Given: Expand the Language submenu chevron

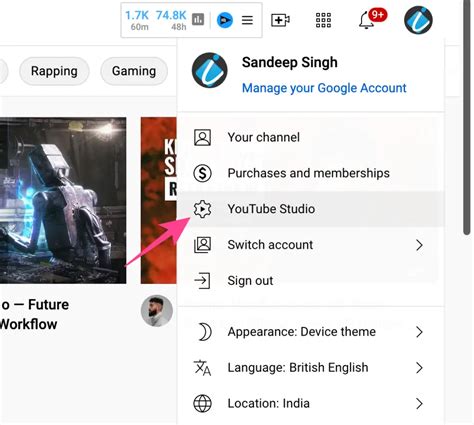Looking at the screenshot, I should tap(419, 368).
